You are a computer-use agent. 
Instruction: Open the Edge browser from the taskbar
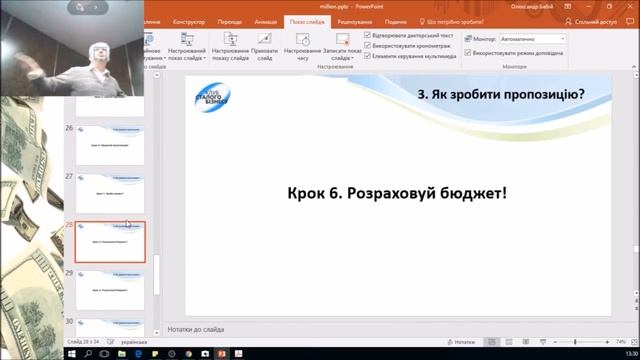[x=138, y=353]
